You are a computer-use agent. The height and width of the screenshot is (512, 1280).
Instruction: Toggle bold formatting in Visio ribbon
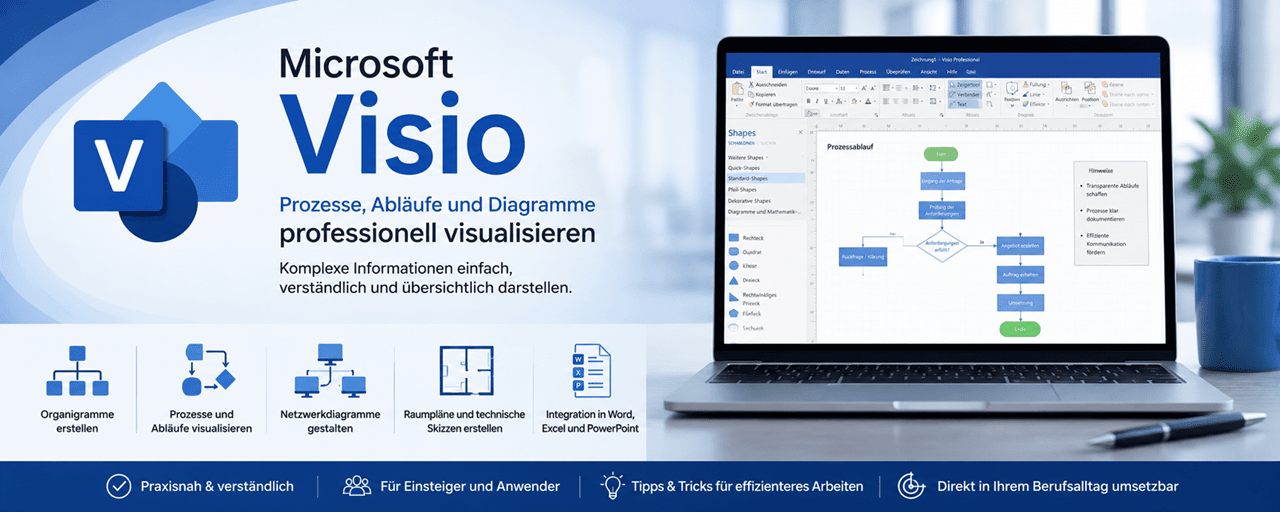(809, 101)
